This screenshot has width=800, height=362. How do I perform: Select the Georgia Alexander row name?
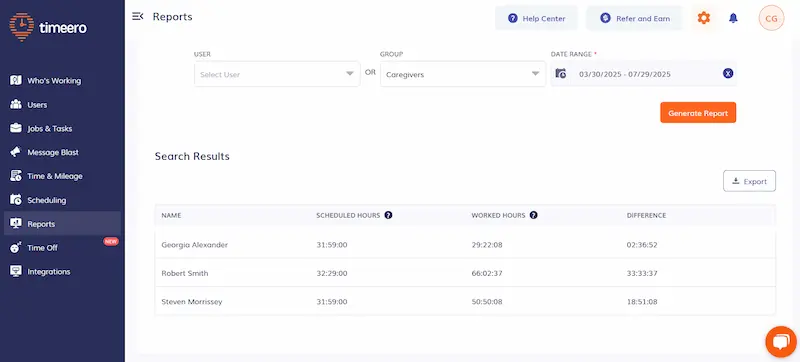(x=194, y=245)
